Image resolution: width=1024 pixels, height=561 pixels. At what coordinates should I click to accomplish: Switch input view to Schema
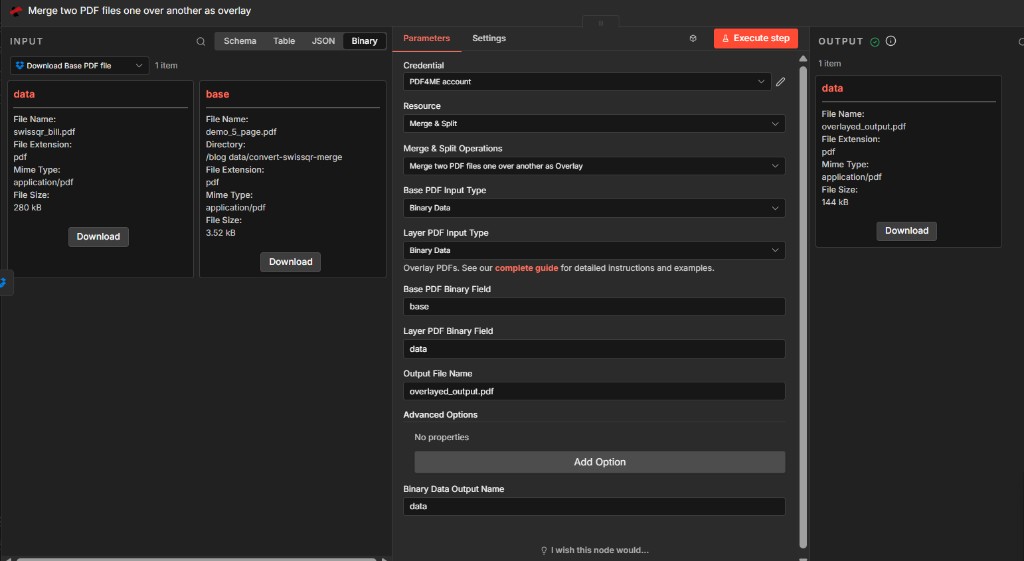(x=240, y=41)
